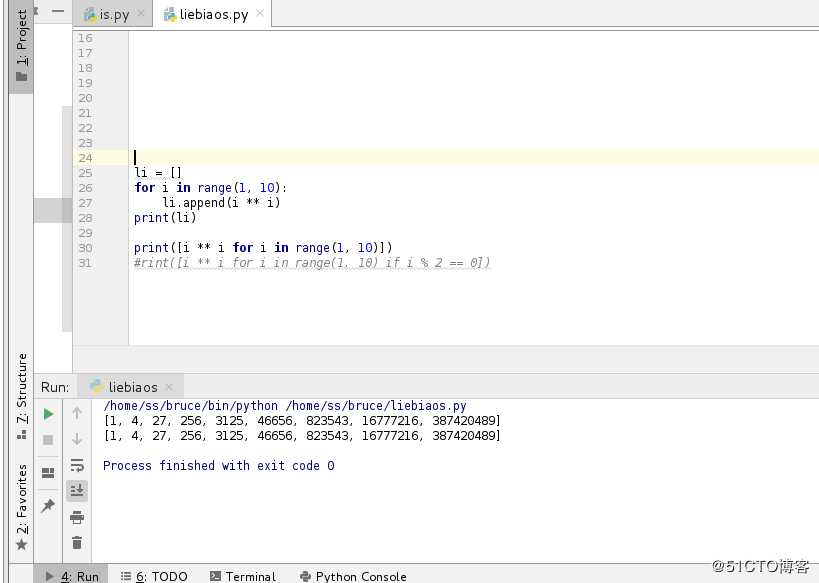Open the Structure tool window

[x=21, y=395]
